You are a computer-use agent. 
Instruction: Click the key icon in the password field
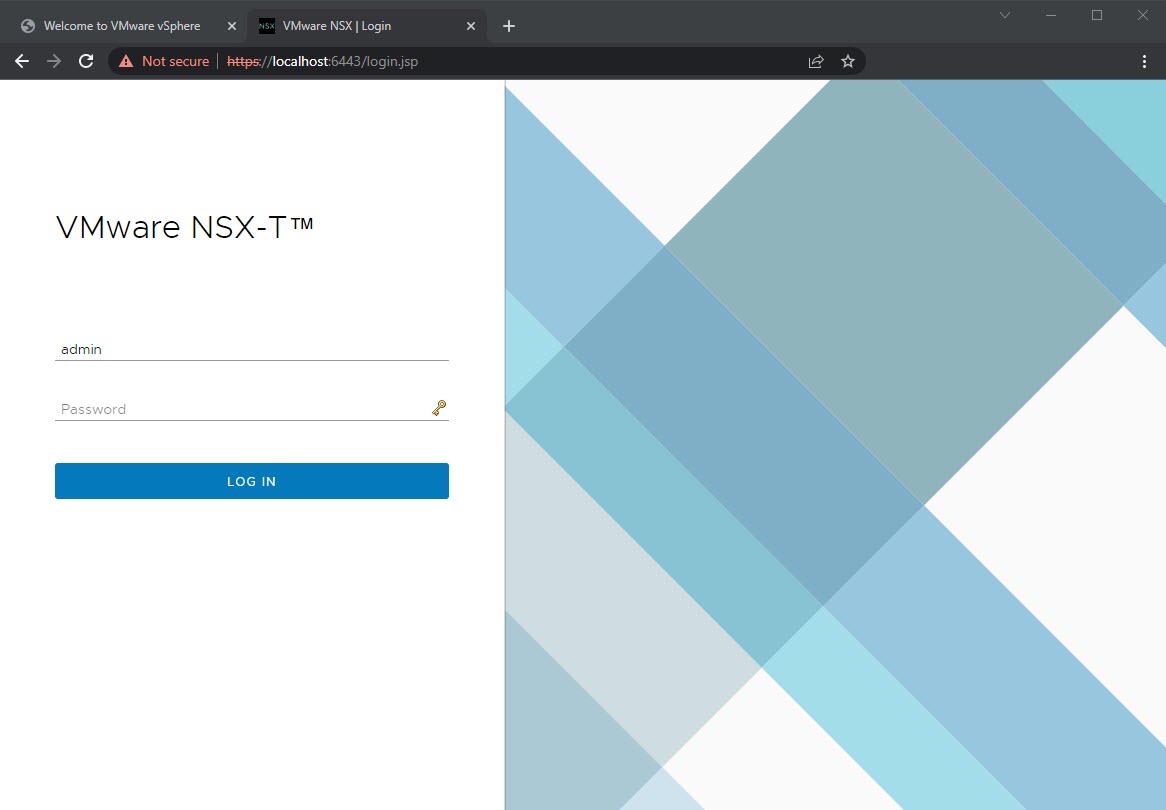(438, 407)
